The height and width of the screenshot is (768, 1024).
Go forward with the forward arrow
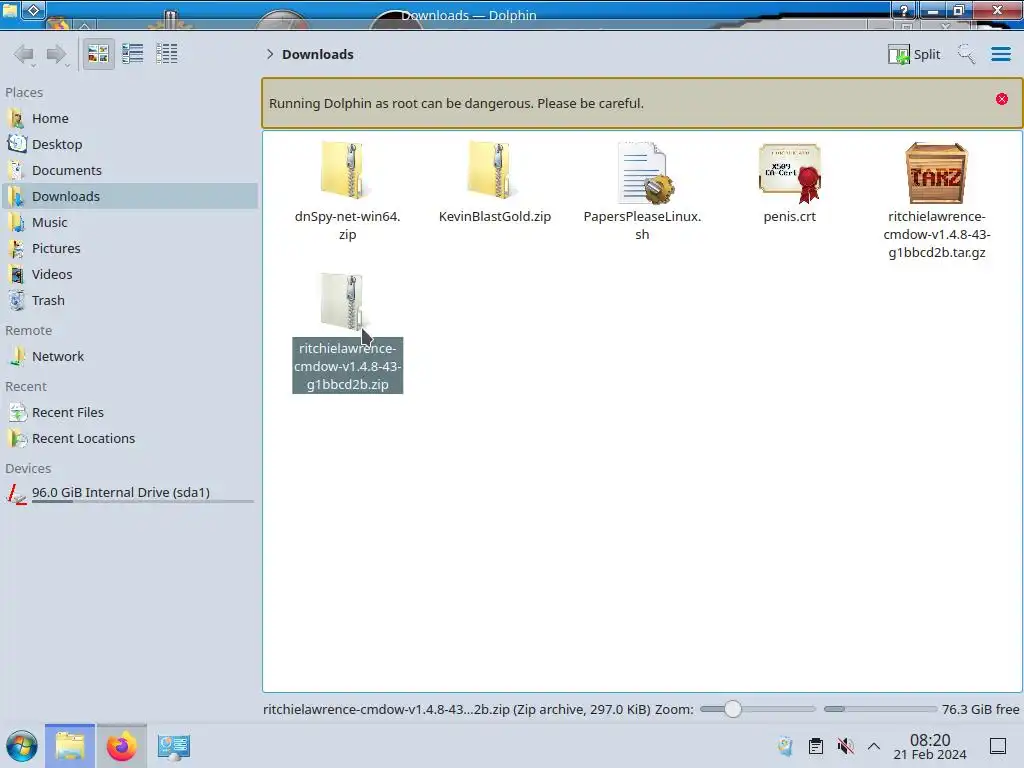57,54
